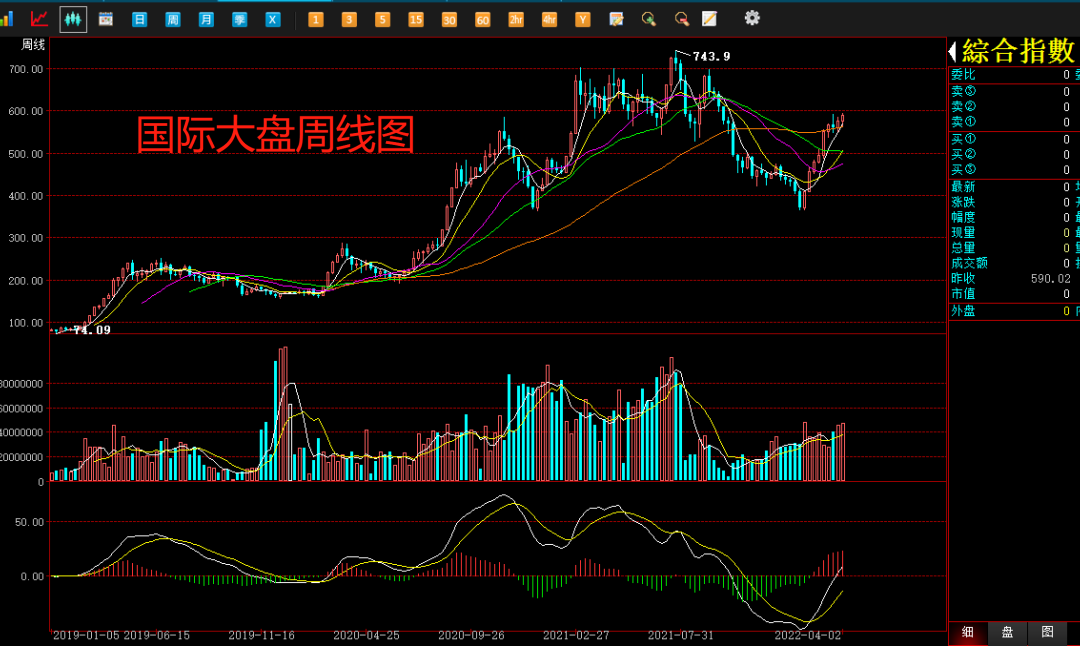Click the 委比 row label
The width and height of the screenshot is (1080, 646).
963,74
